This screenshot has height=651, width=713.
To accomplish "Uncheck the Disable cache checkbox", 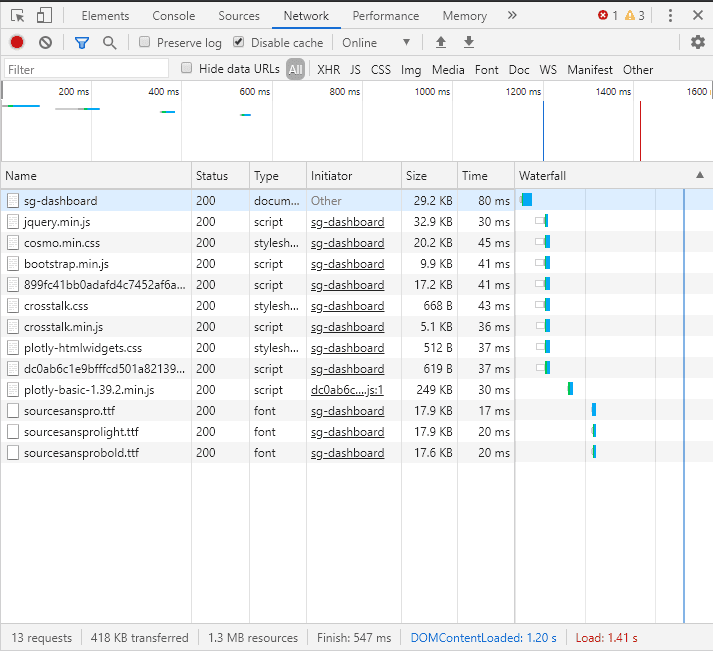I will pos(239,43).
